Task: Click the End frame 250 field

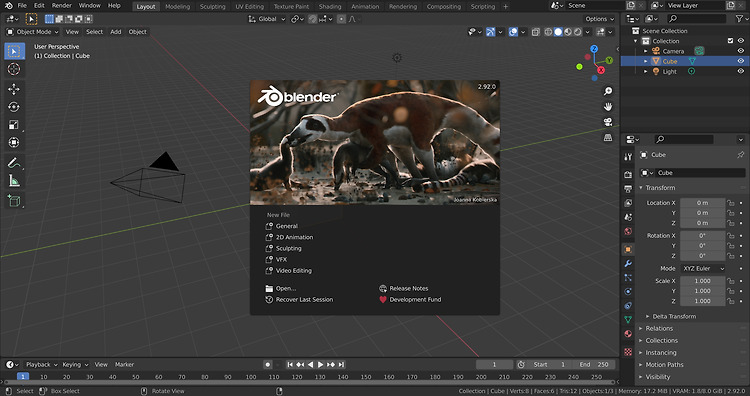Action: pyautogui.click(x=594, y=364)
